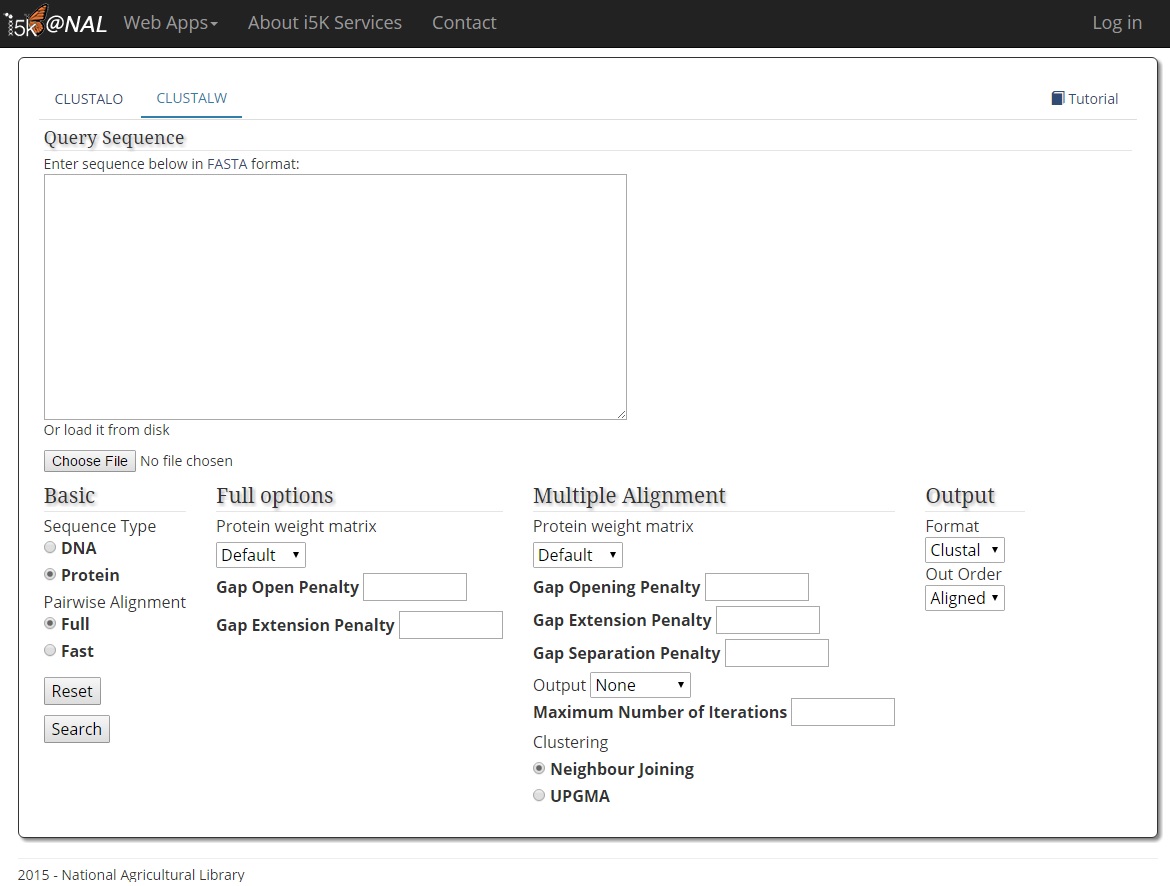The width and height of the screenshot is (1170, 886).
Task: Click the FASTA query sequence text area
Action: coord(335,297)
